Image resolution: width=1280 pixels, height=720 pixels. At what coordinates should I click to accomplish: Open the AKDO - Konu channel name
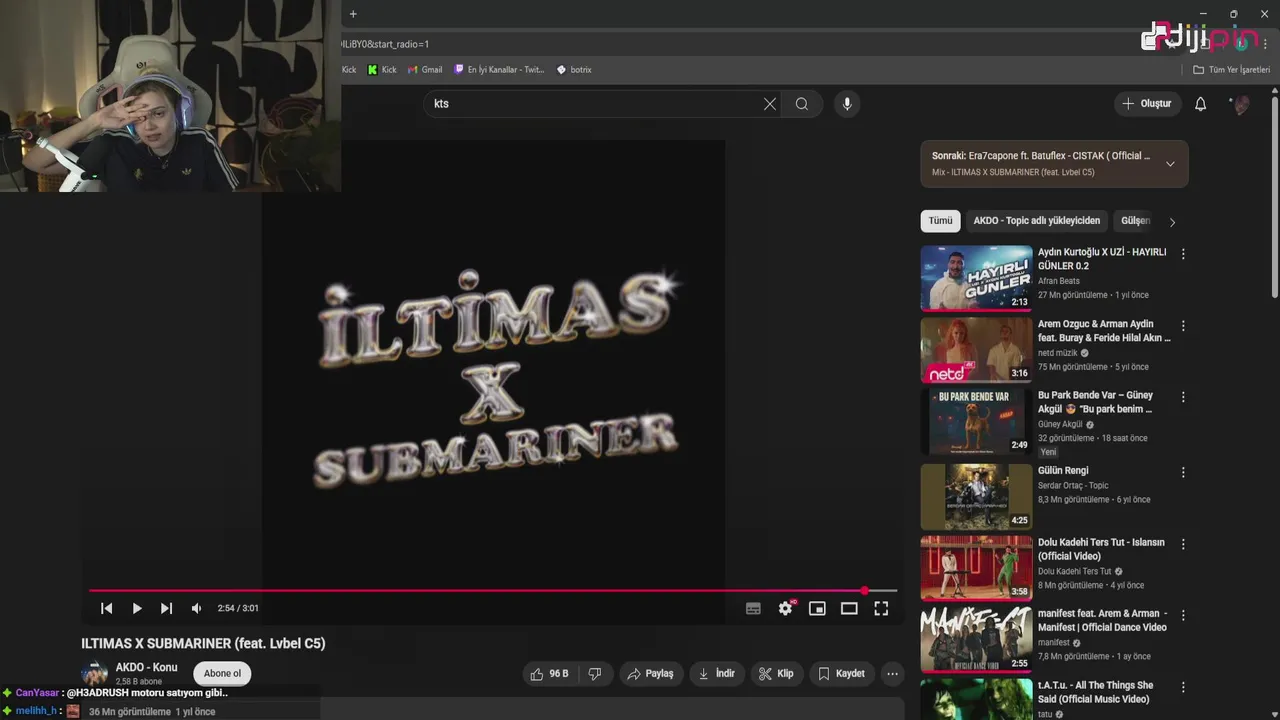(x=146, y=667)
